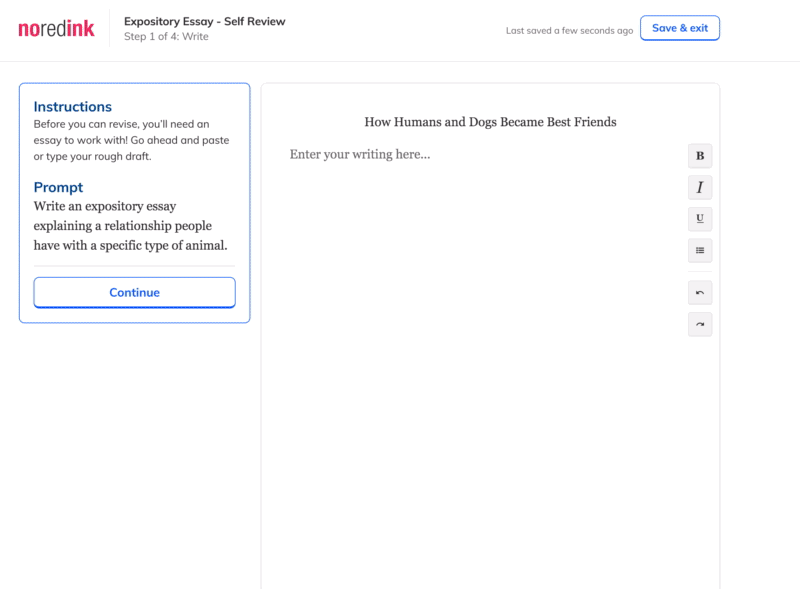Click the 'Step 1 of 4: Write' text

click(x=166, y=37)
